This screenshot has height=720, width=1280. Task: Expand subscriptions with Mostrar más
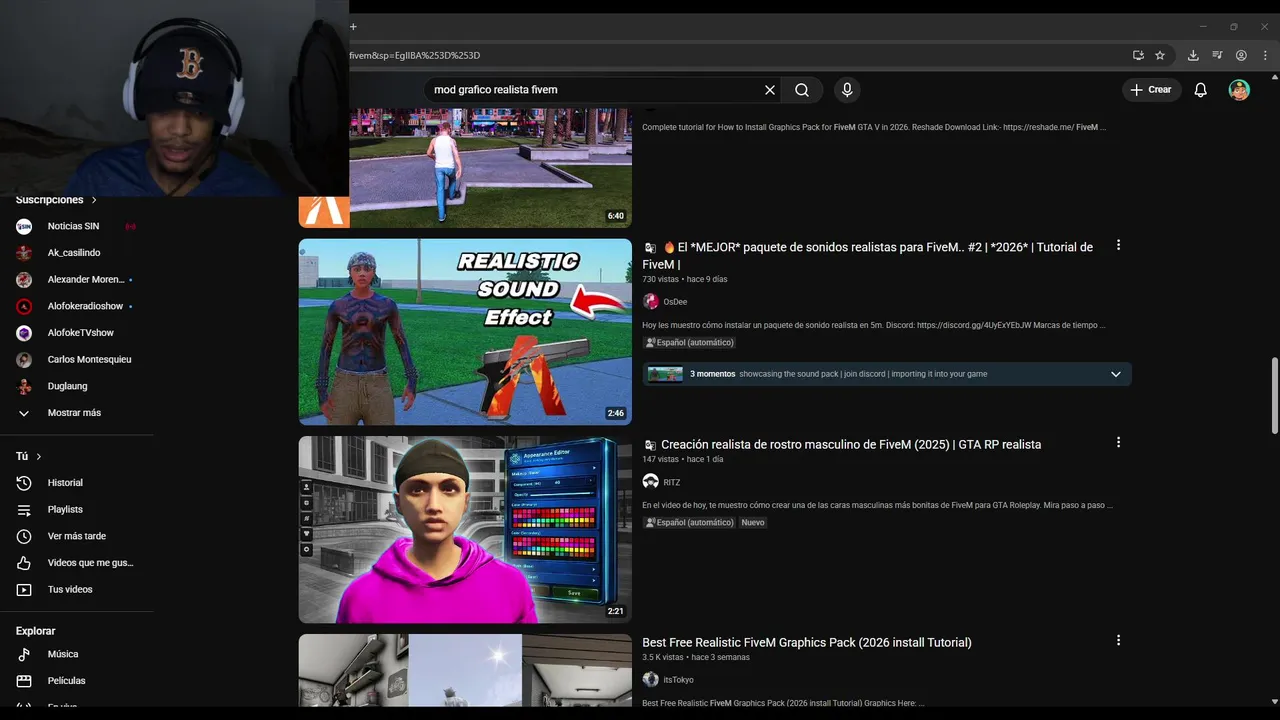[x=76, y=413]
